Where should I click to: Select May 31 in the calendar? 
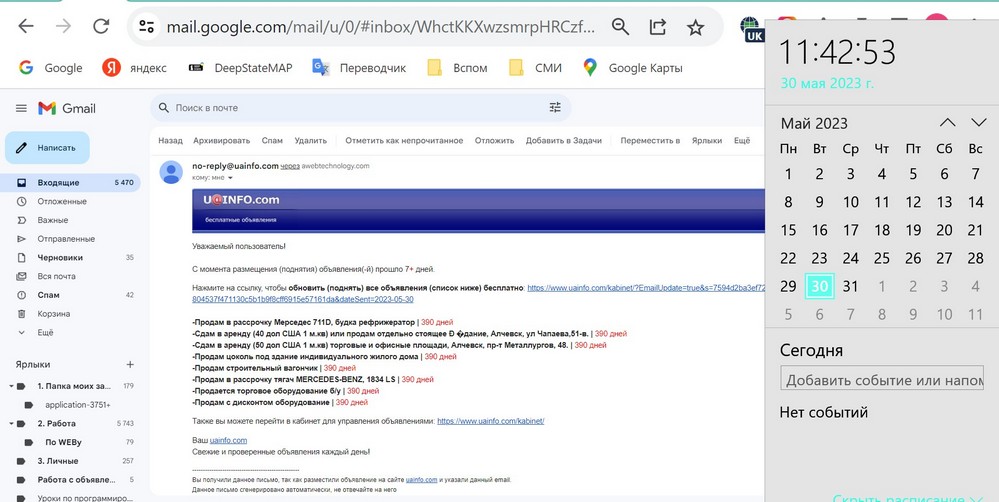point(851,287)
